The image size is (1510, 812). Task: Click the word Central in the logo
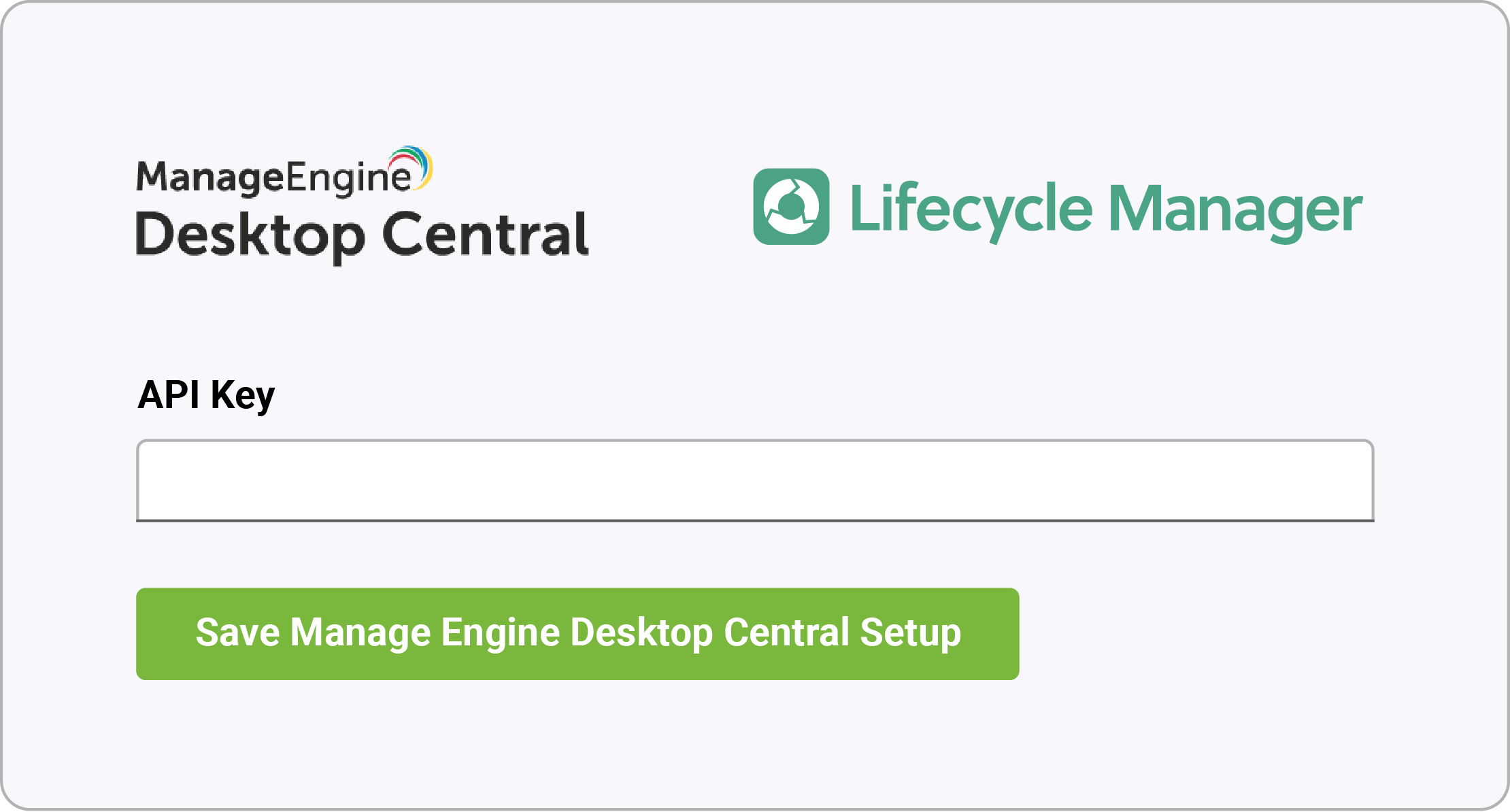click(x=486, y=235)
